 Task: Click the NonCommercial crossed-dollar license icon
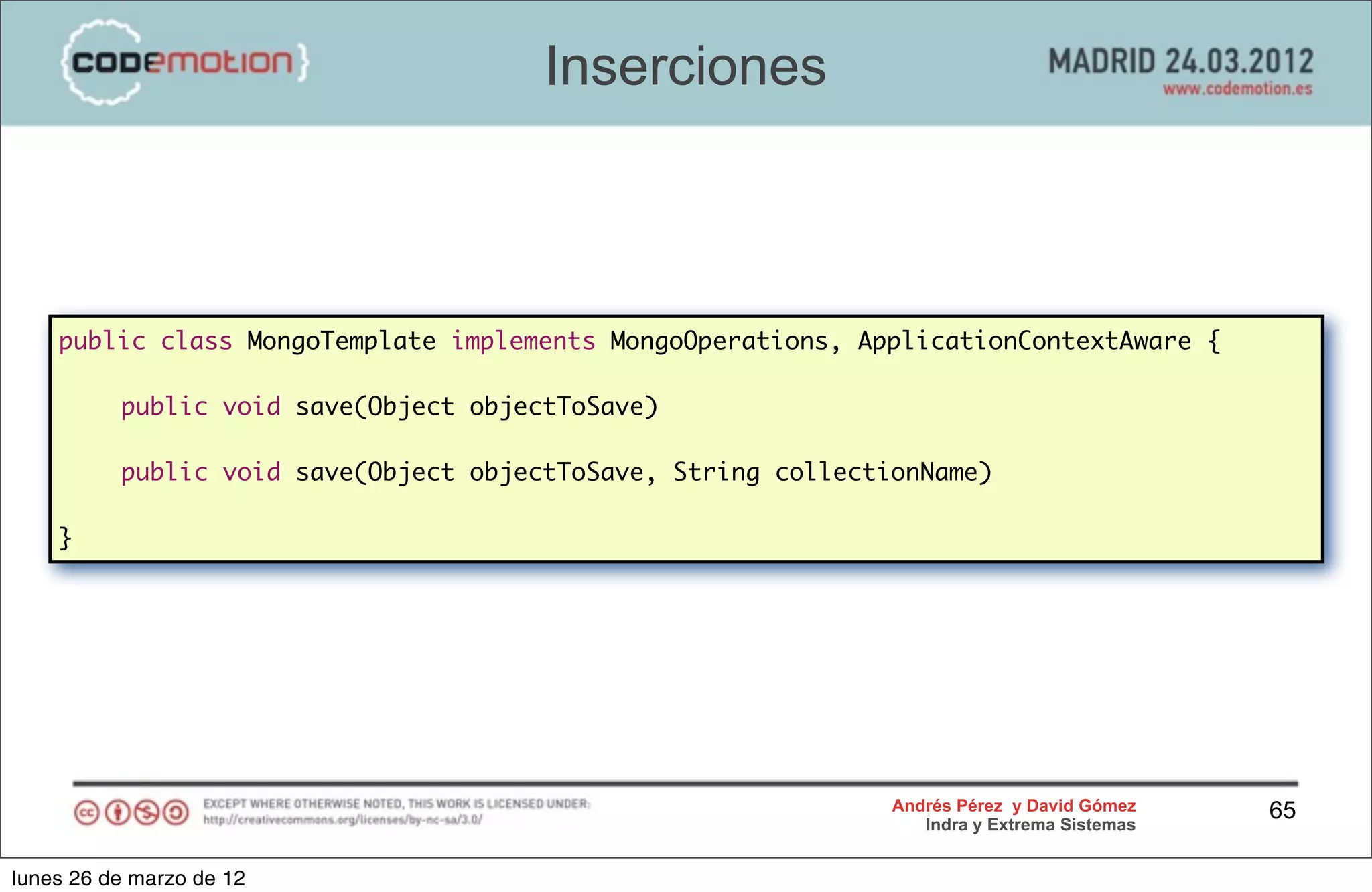(147, 813)
